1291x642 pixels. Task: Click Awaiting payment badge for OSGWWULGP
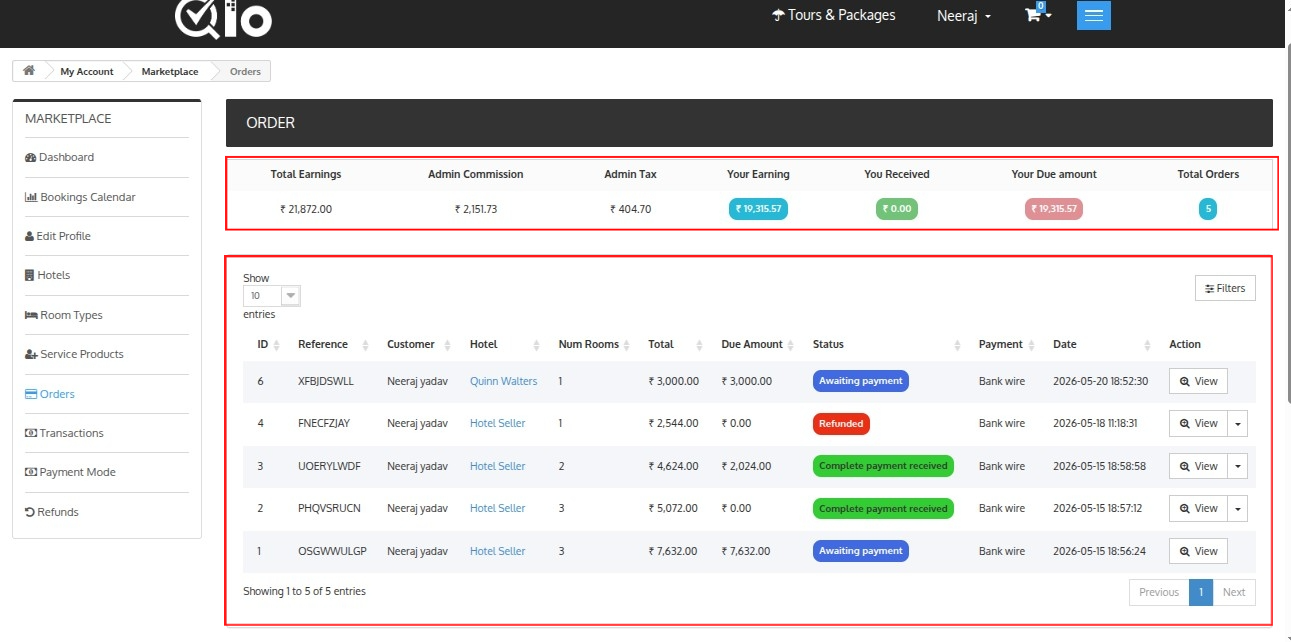pos(860,551)
